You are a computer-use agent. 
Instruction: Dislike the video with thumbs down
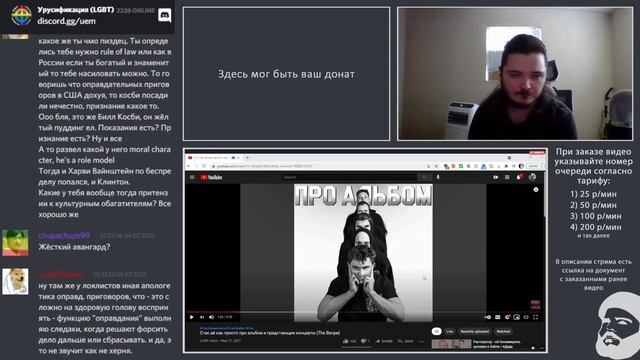click(366, 341)
